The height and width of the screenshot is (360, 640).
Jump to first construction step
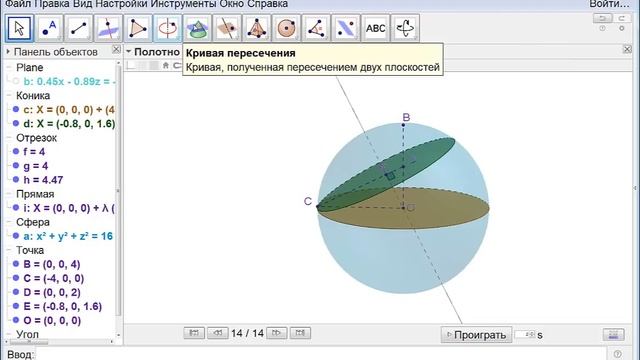(194, 333)
